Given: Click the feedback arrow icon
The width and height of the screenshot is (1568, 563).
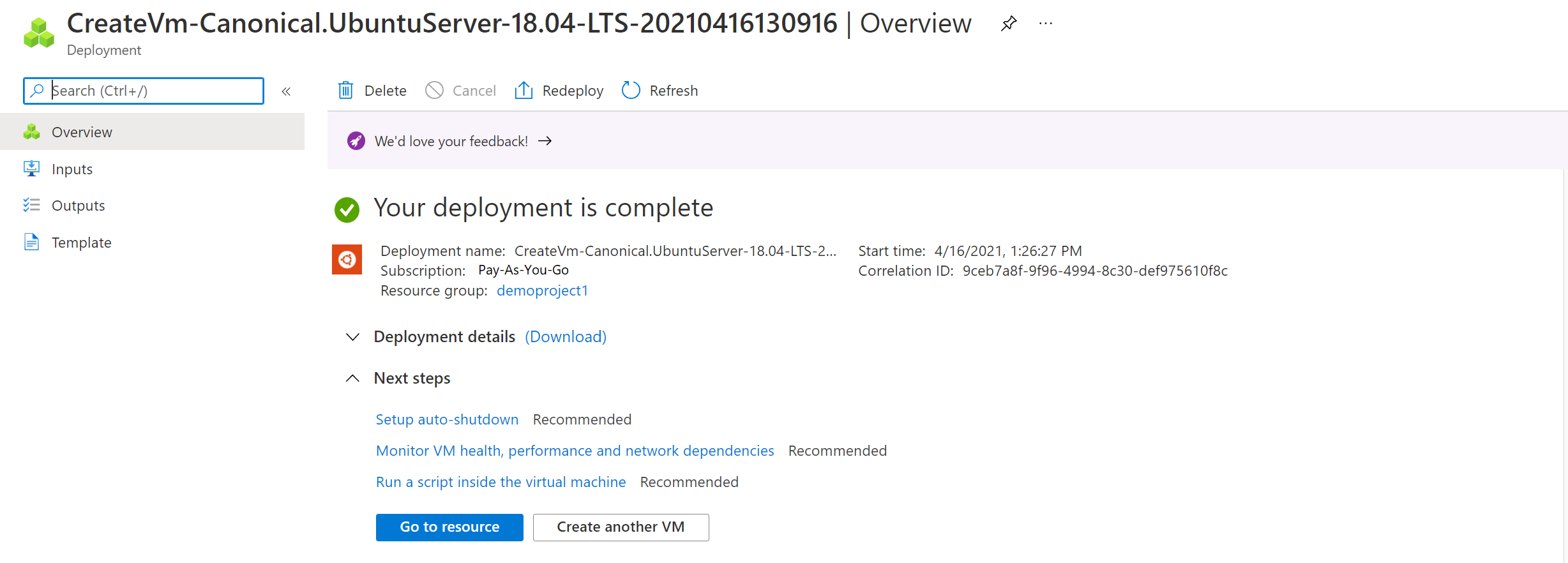Looking at the screenshot, I should pyautogui.click(x=545, y=141).
